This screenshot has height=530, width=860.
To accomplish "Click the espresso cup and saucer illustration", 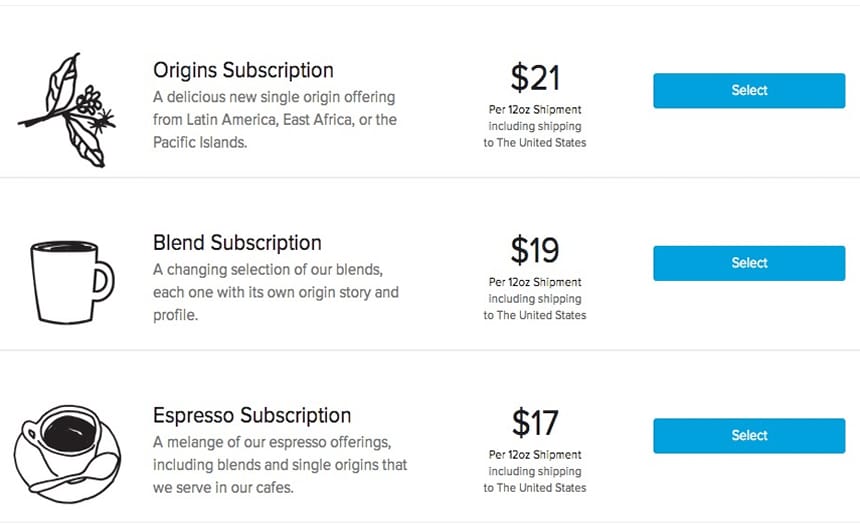I will tap(67, 454).
